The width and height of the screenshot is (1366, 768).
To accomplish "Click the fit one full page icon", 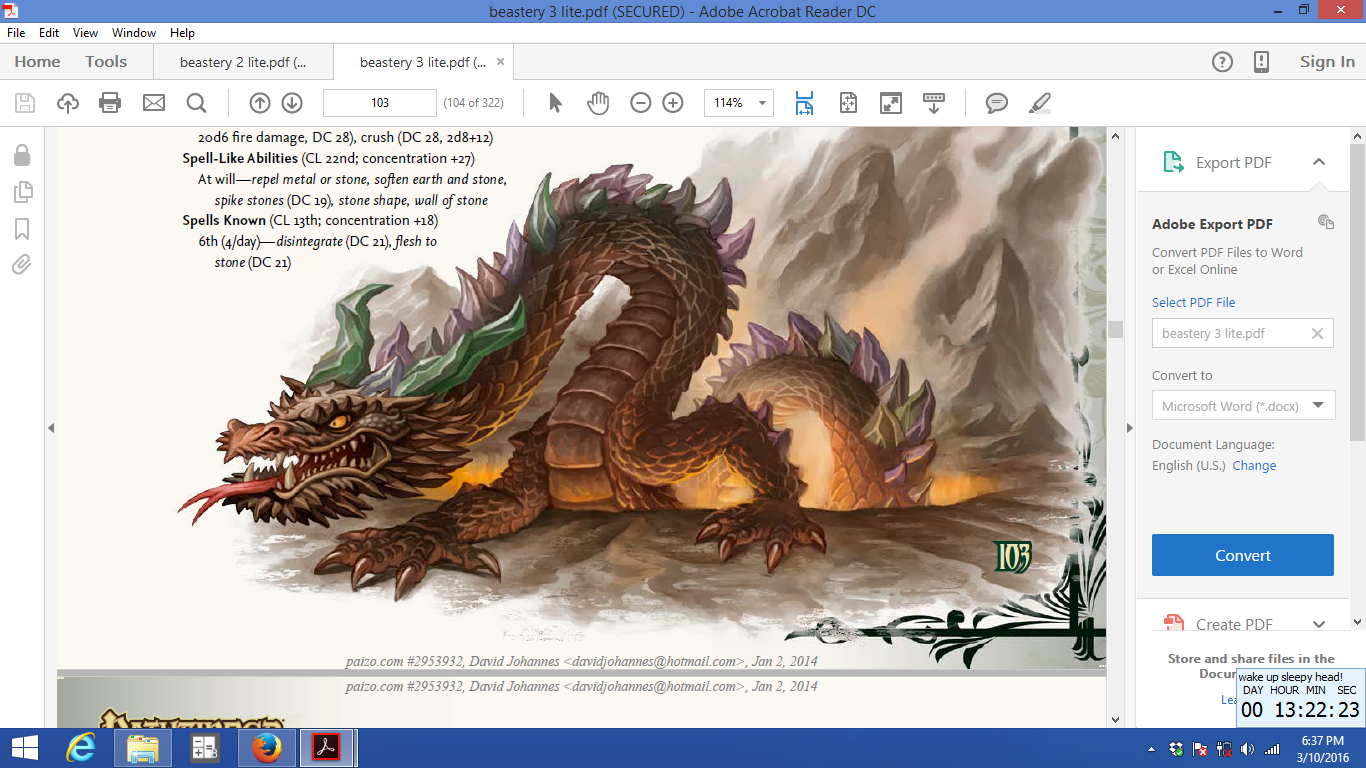I will click(848, 102).
